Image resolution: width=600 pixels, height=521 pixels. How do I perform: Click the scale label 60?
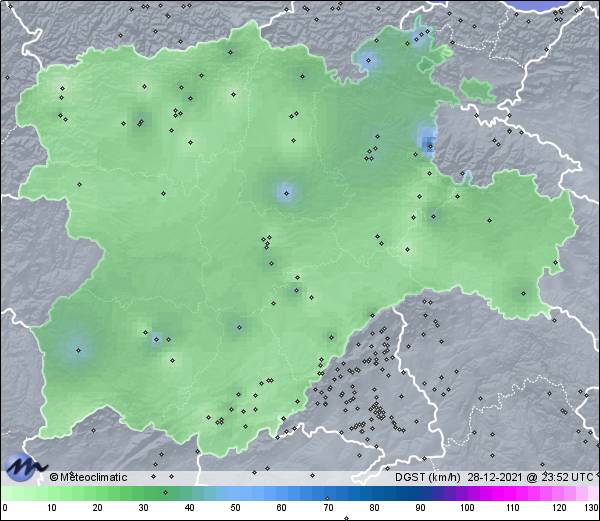(282, 508)
